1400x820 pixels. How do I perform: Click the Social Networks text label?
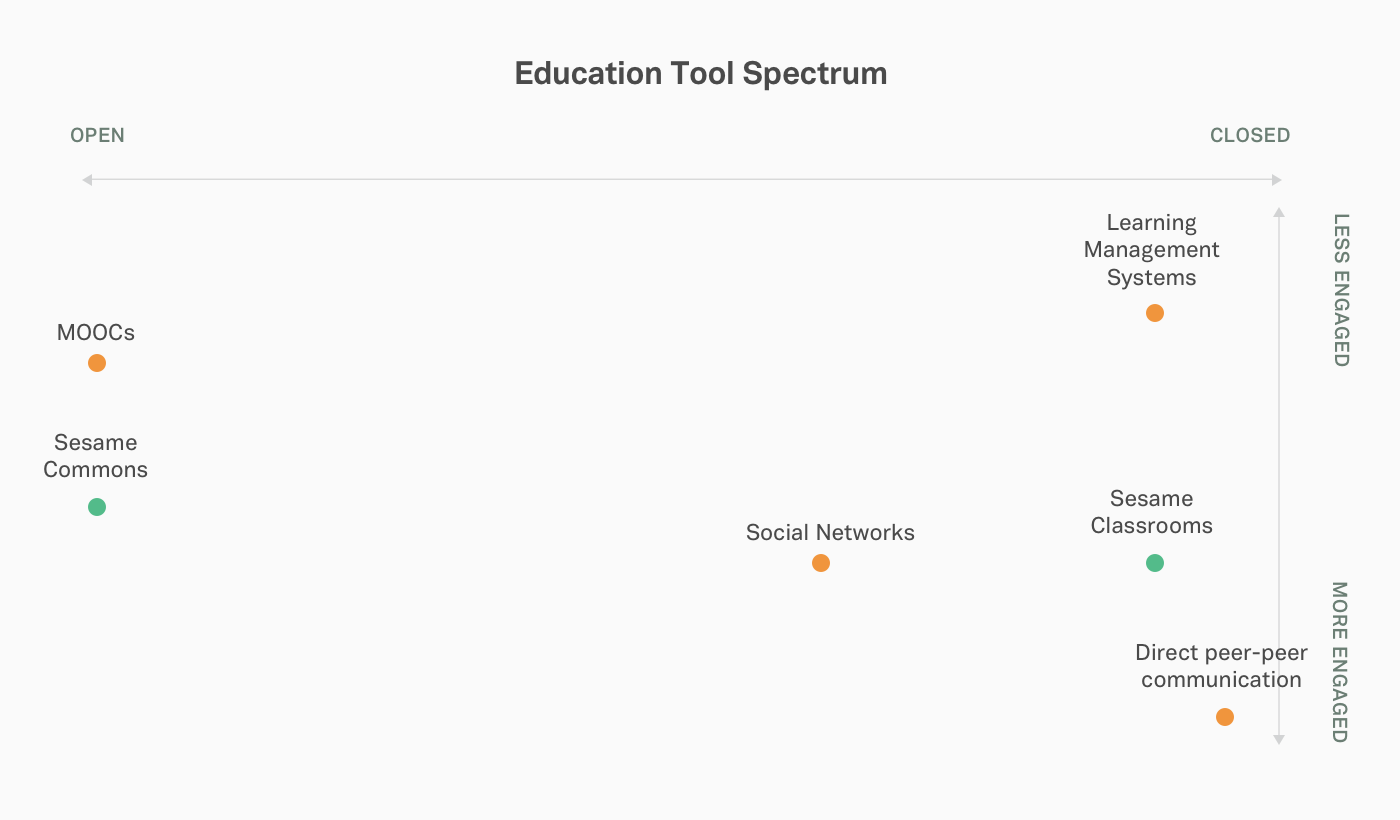coord(830,532)
